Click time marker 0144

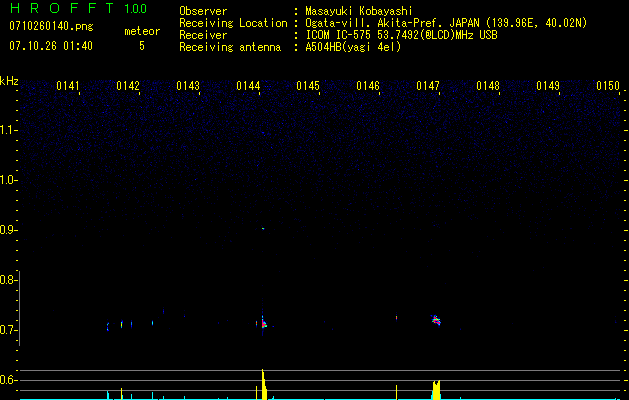click(248, 86)
